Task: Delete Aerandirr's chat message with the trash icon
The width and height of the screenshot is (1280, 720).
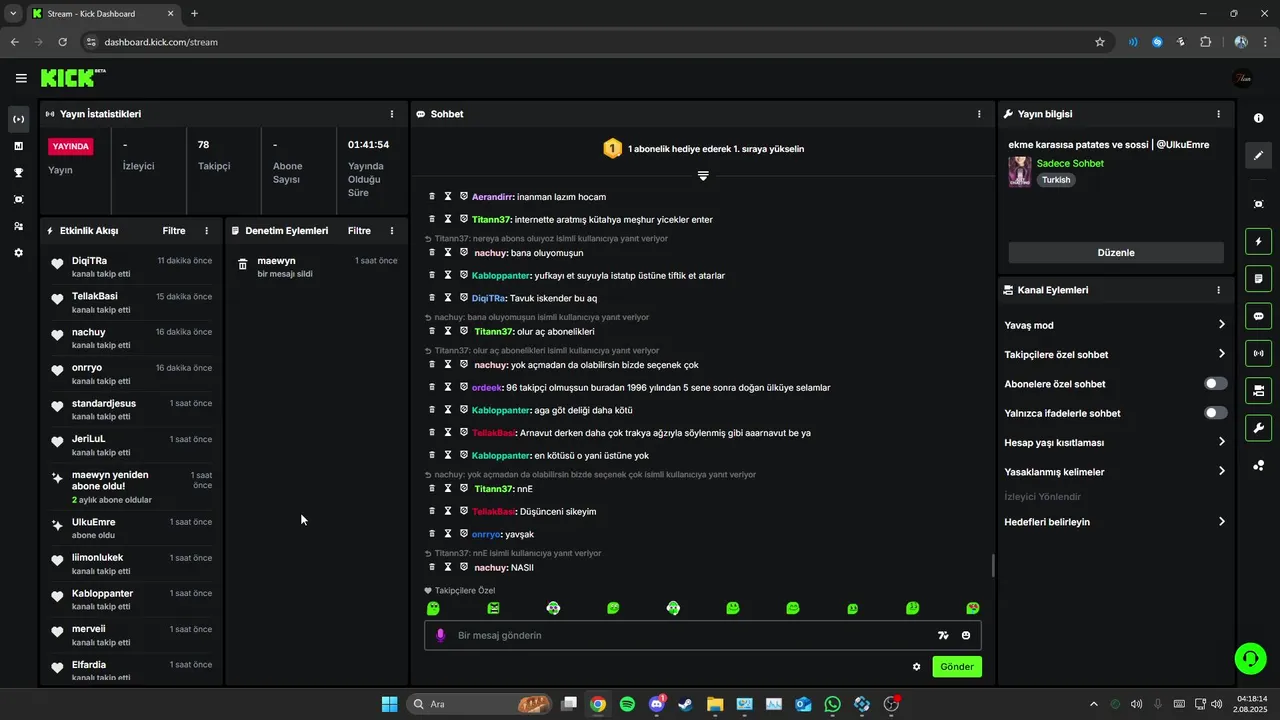Action: pos(432,196)
